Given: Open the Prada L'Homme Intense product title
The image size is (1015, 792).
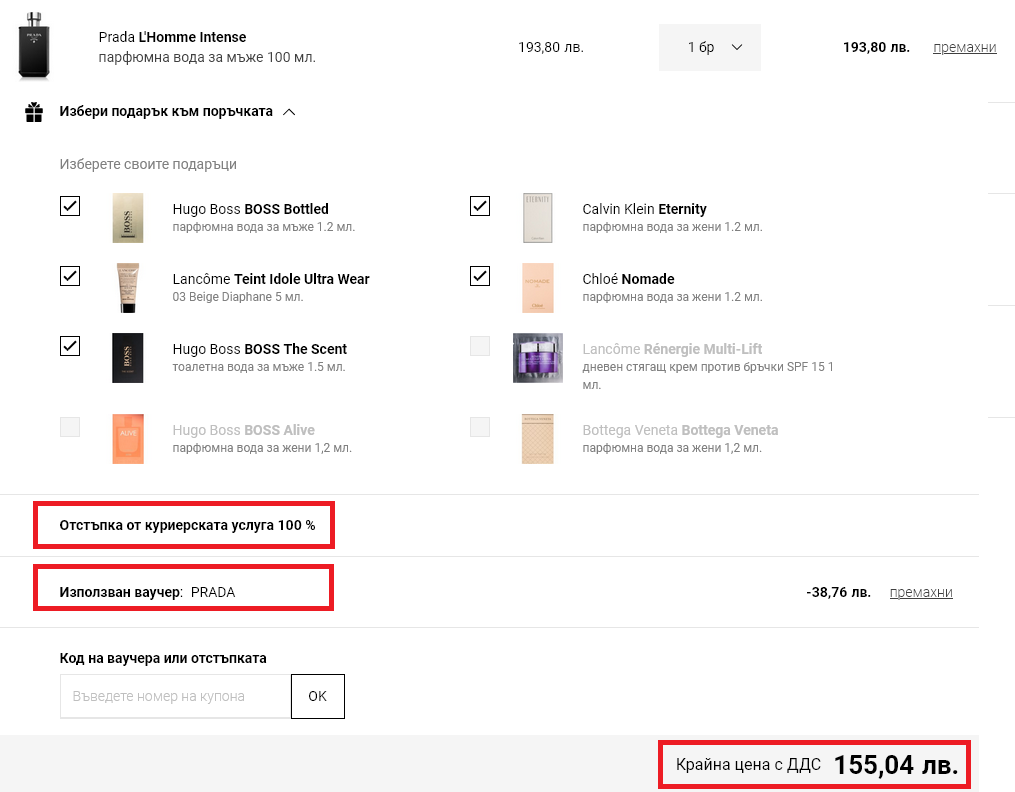Looking at the screenshot, I should tap(172, 37).
